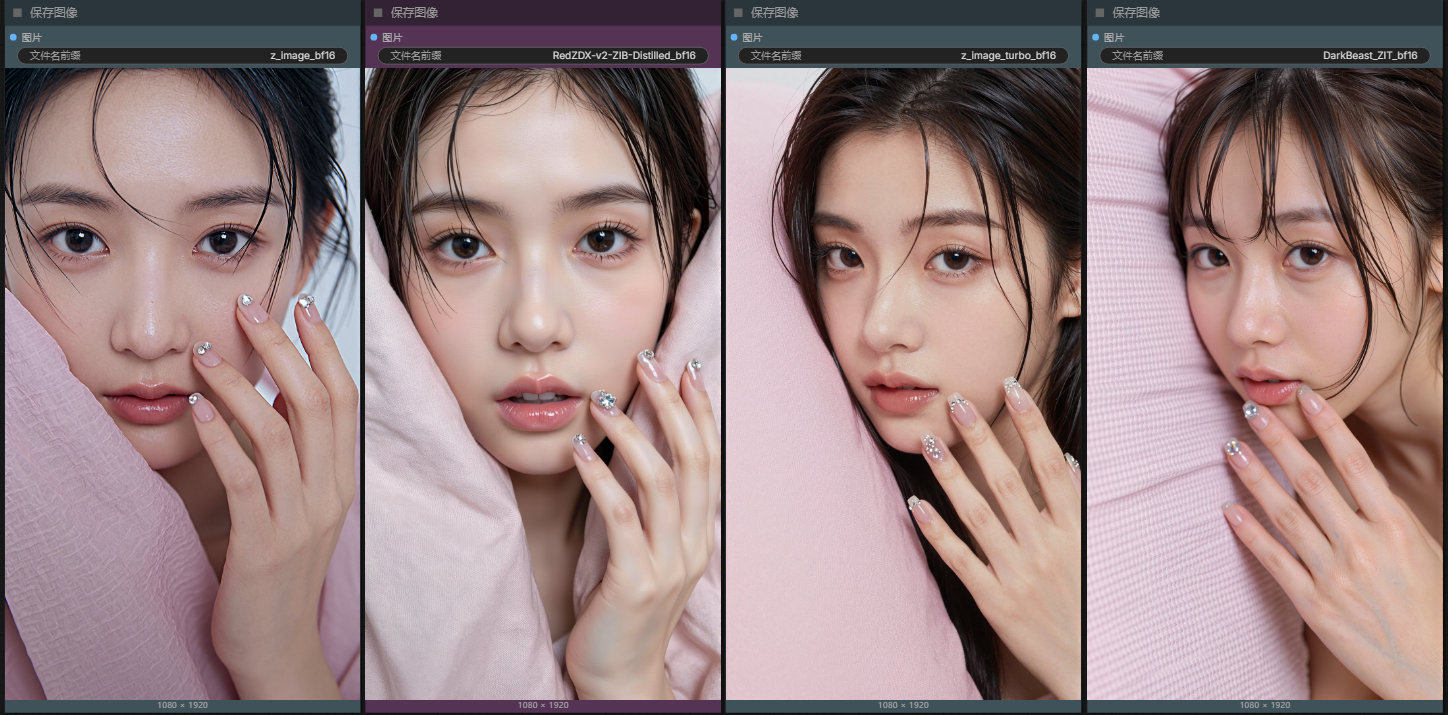
Task: Open the z_image_turbo_bf16 output image preview
Action: [903, 384]
